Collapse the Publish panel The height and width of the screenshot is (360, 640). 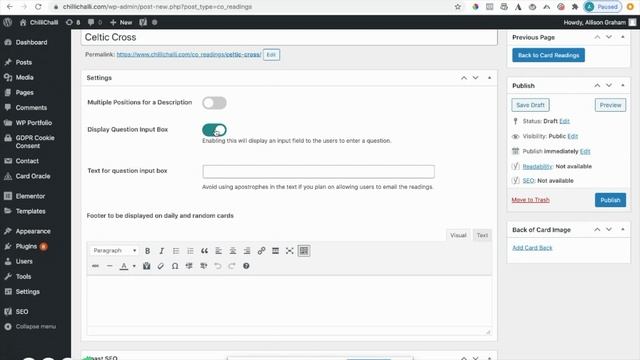pyautogui.click(x=623, y=85)
